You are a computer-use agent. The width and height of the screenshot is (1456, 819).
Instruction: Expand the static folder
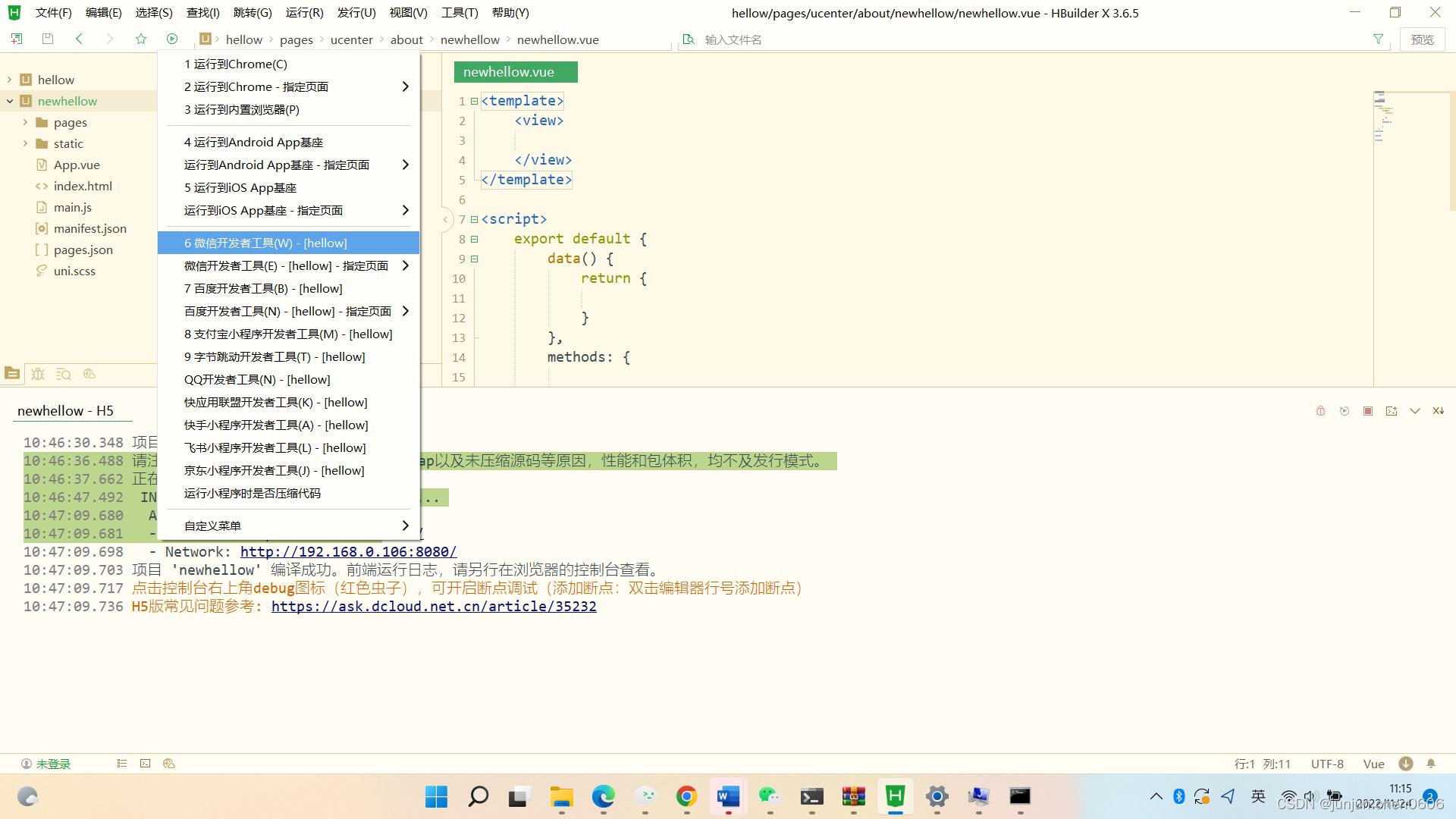(x=25, y=143)
